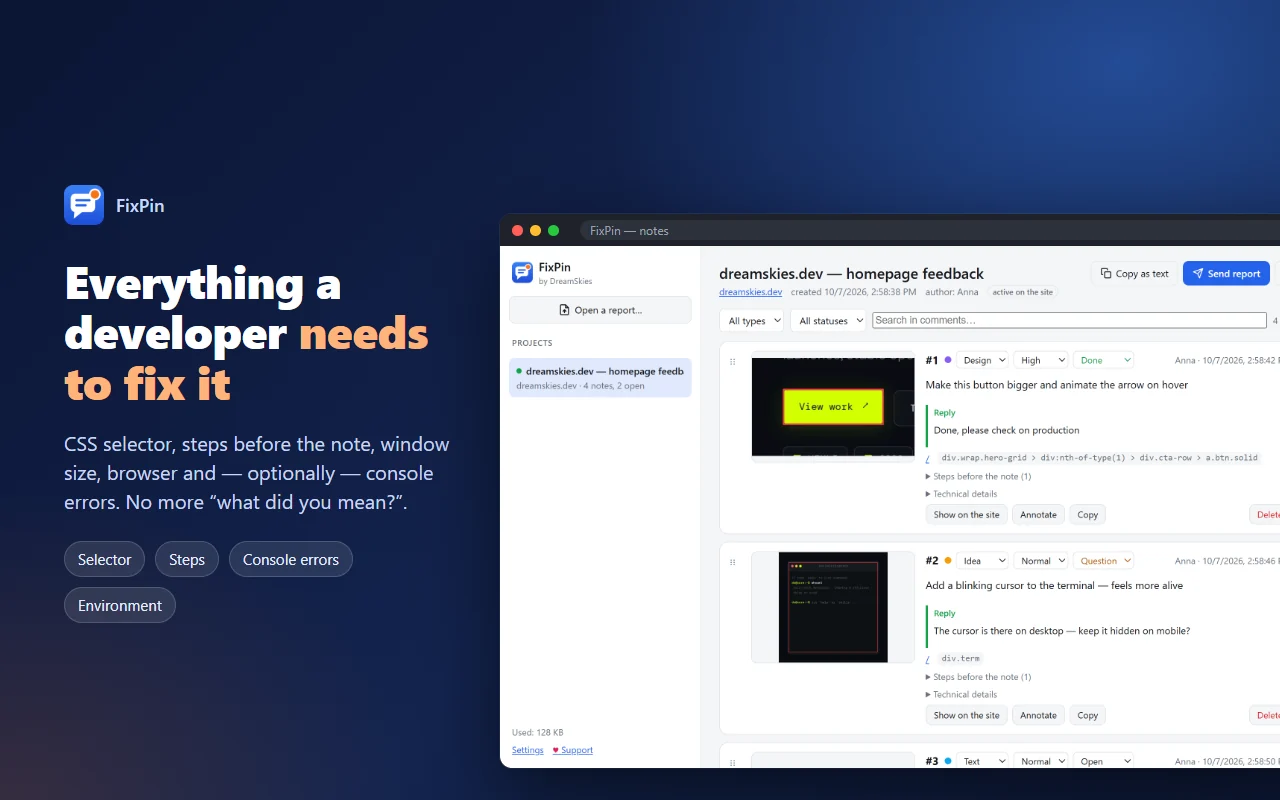The height and width of the screenshot is (800, 1280).
Task: Click the Copy as text button
Action: click(x=1134, y=273)
